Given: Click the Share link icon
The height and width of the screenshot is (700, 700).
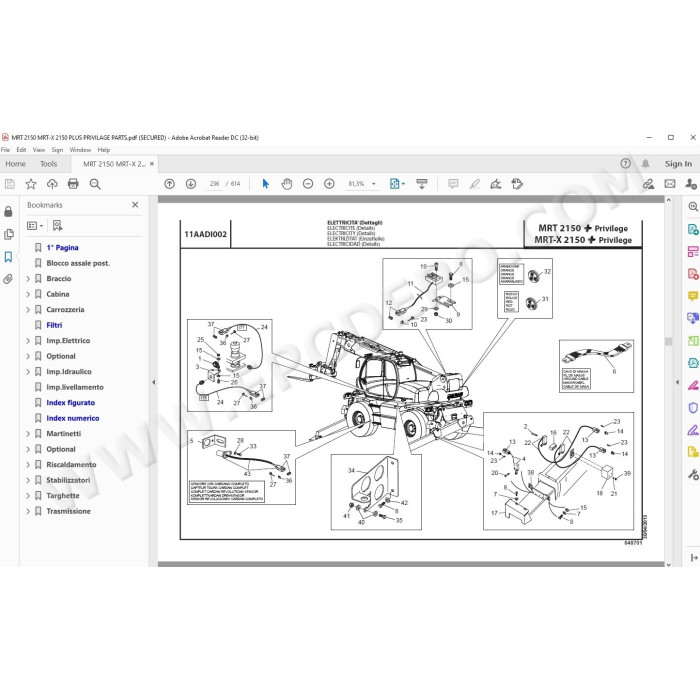Looking at the screenshot, I should 648,184.
